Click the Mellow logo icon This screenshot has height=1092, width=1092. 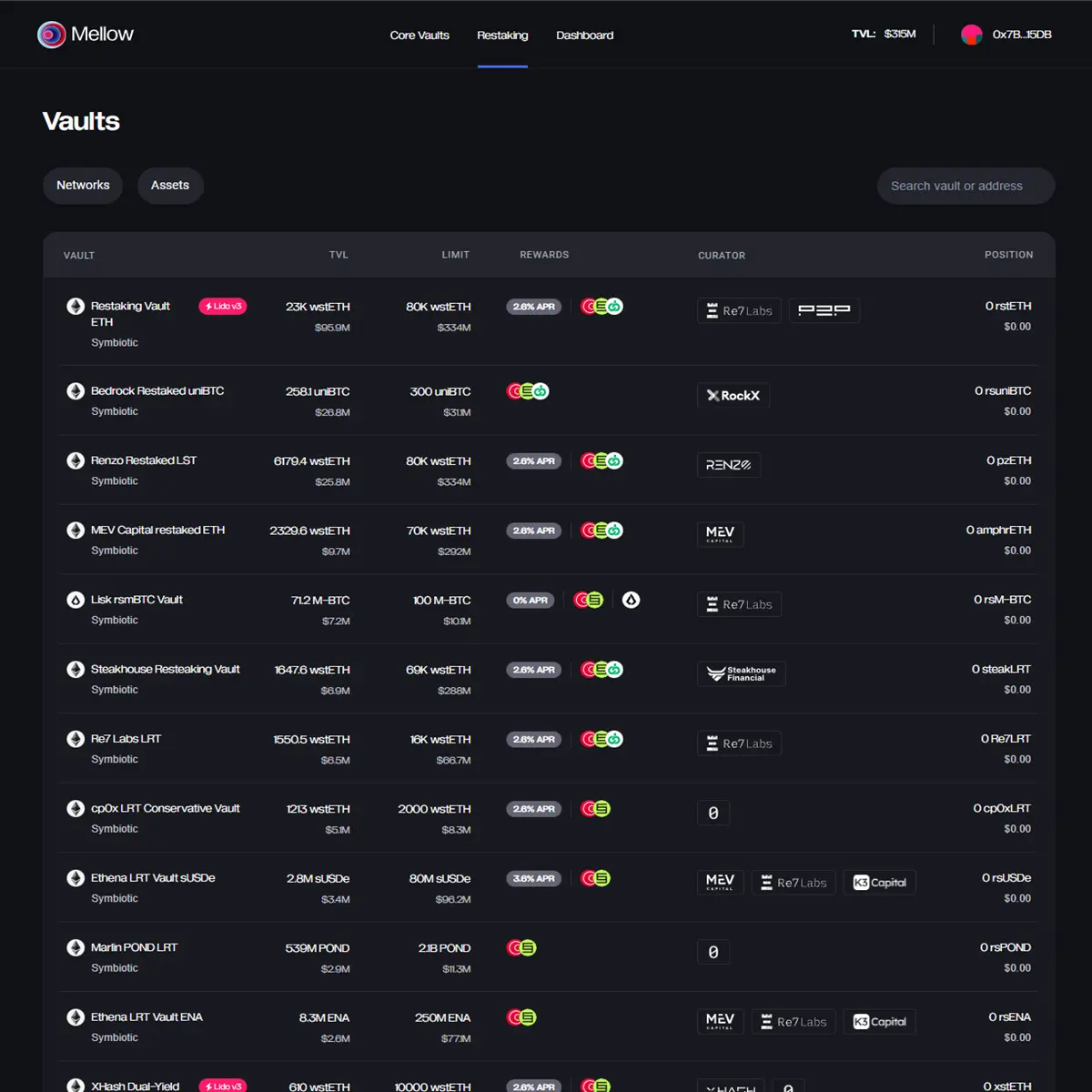coord(52,35)
